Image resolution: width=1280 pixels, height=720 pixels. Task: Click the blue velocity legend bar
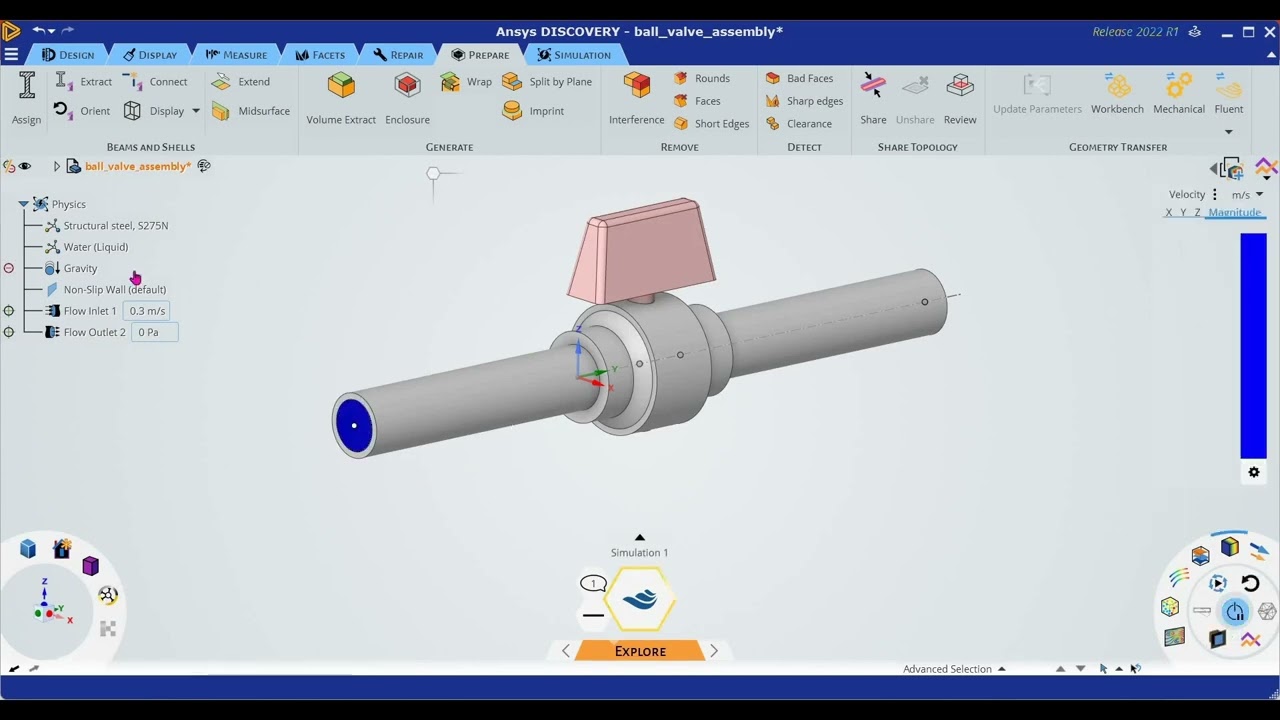[x=1253, y=346]
